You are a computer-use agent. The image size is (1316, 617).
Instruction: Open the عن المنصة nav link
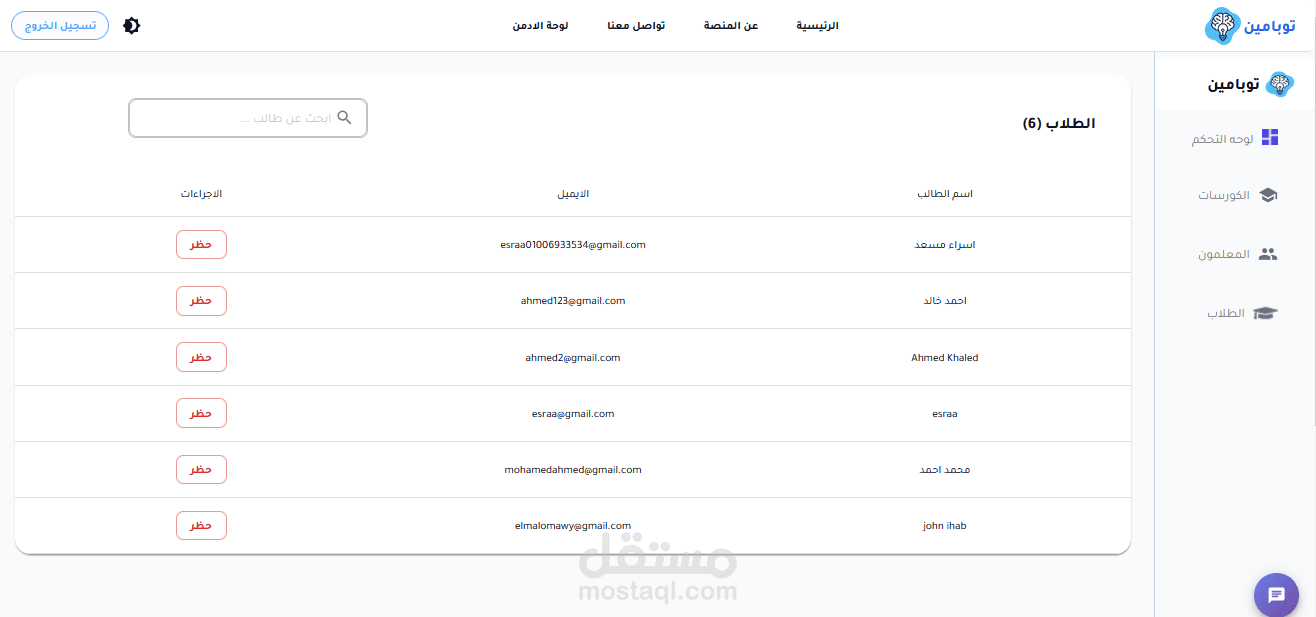click(x=732, y=26)
